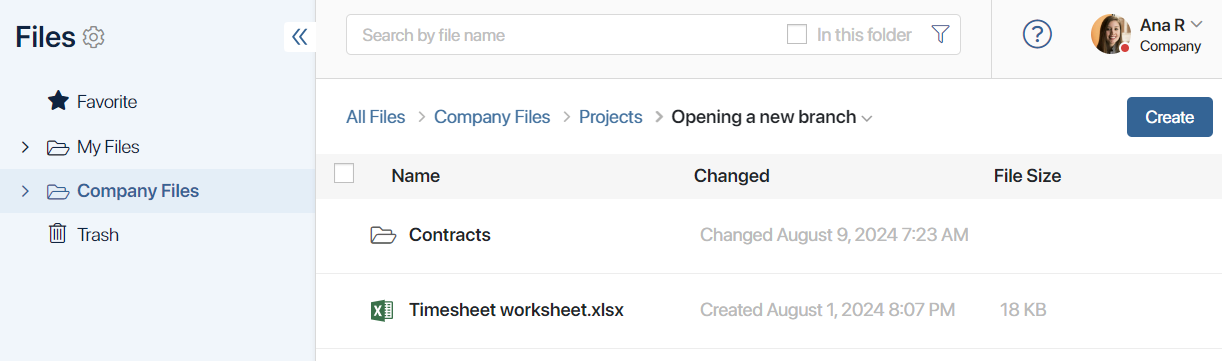This screenshot has height=361, width=1222.
Task: Focus the Search by file name field
Action: [x=565, y=35]
